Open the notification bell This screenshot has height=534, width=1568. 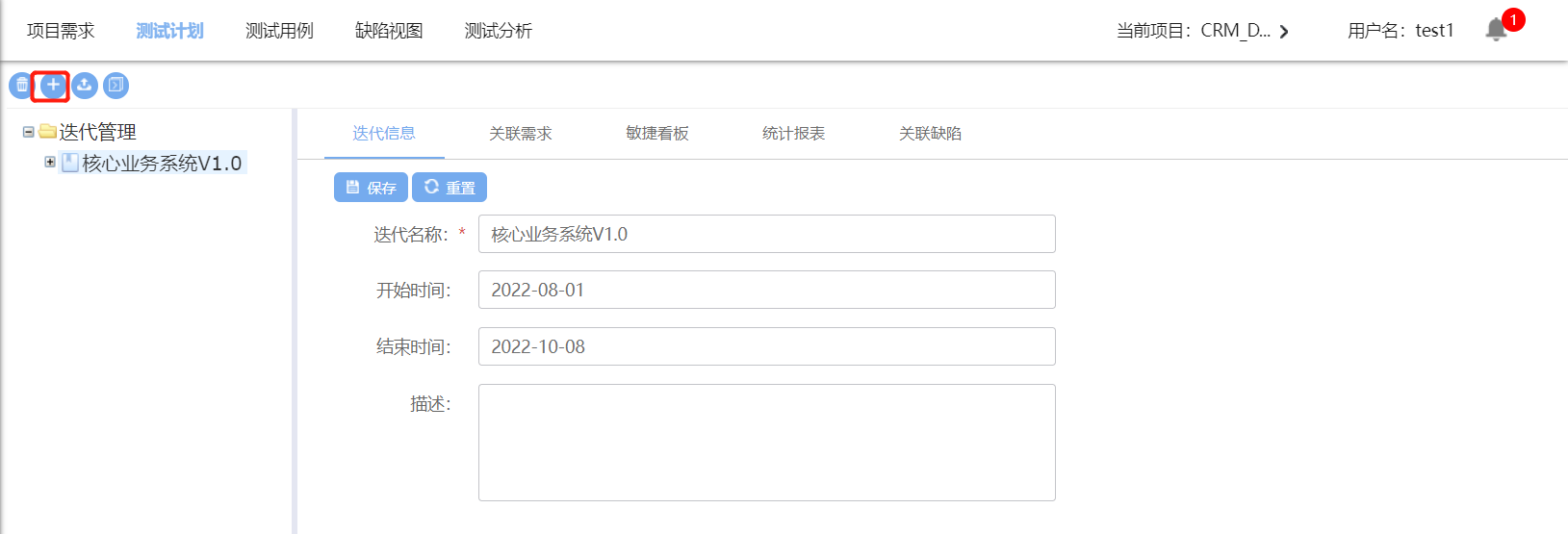(1496, 30)
